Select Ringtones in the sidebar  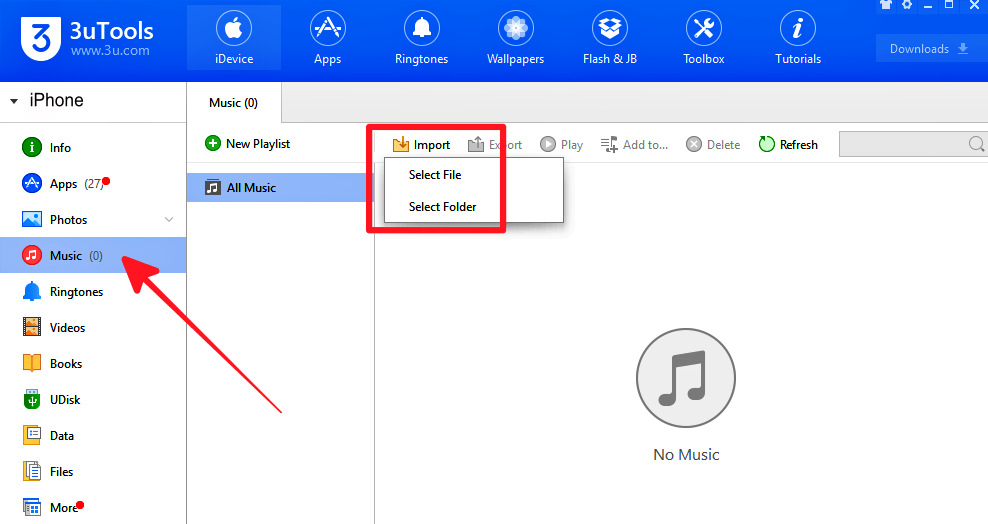(x=93, y=292)
